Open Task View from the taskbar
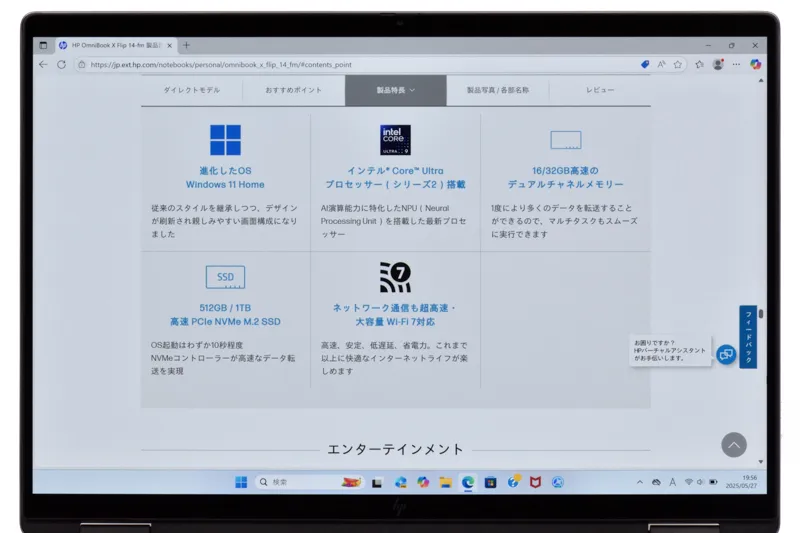This screenshot has width=800, height=533. (x=377, y=483)
